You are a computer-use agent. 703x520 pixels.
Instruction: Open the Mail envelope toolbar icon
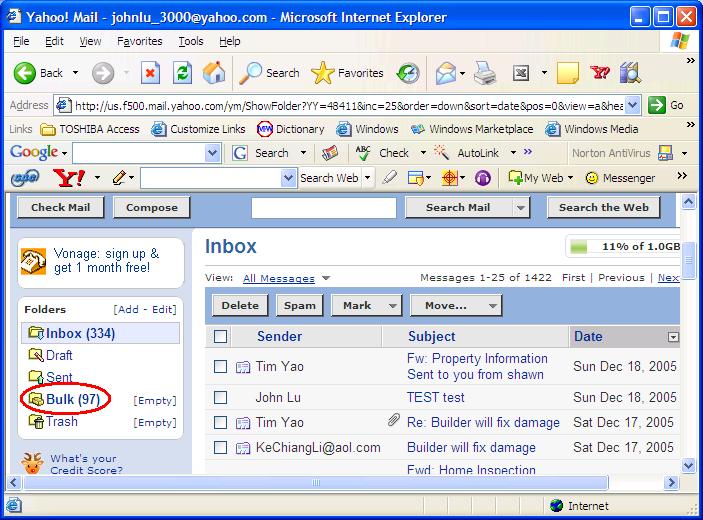[x=446, y=73]
